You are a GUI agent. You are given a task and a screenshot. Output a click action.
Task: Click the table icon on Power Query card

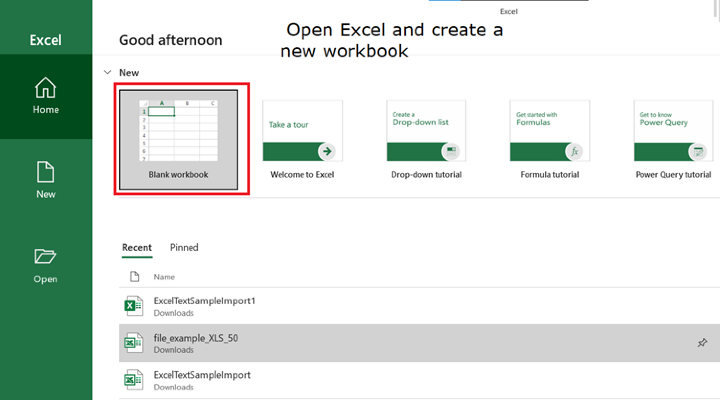click(698, 151)
